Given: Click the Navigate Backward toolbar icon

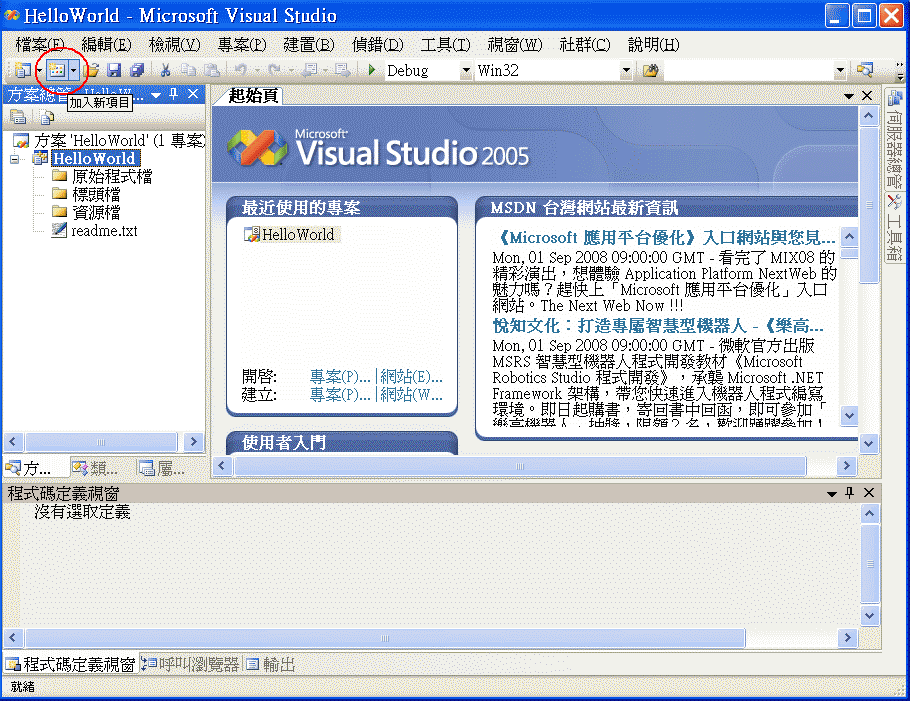Looking at the screenshot, I should click(310, 70).
